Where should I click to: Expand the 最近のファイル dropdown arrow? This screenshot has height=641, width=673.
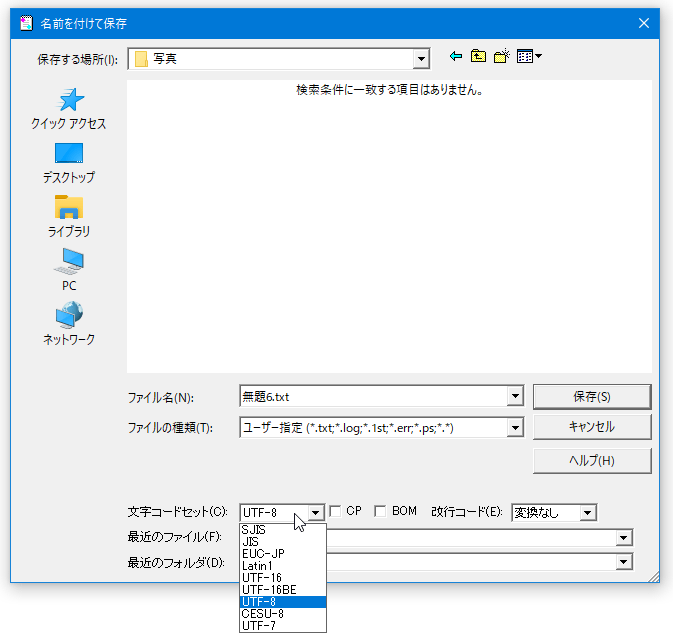[x=624, y=538]
